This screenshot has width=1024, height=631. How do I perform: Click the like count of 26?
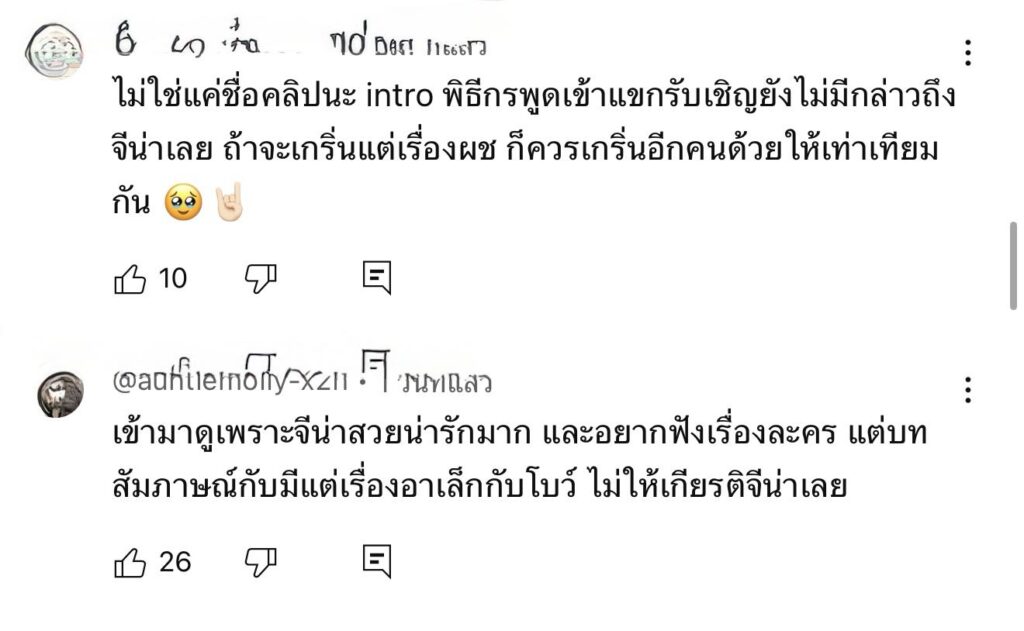coord(175,562)
